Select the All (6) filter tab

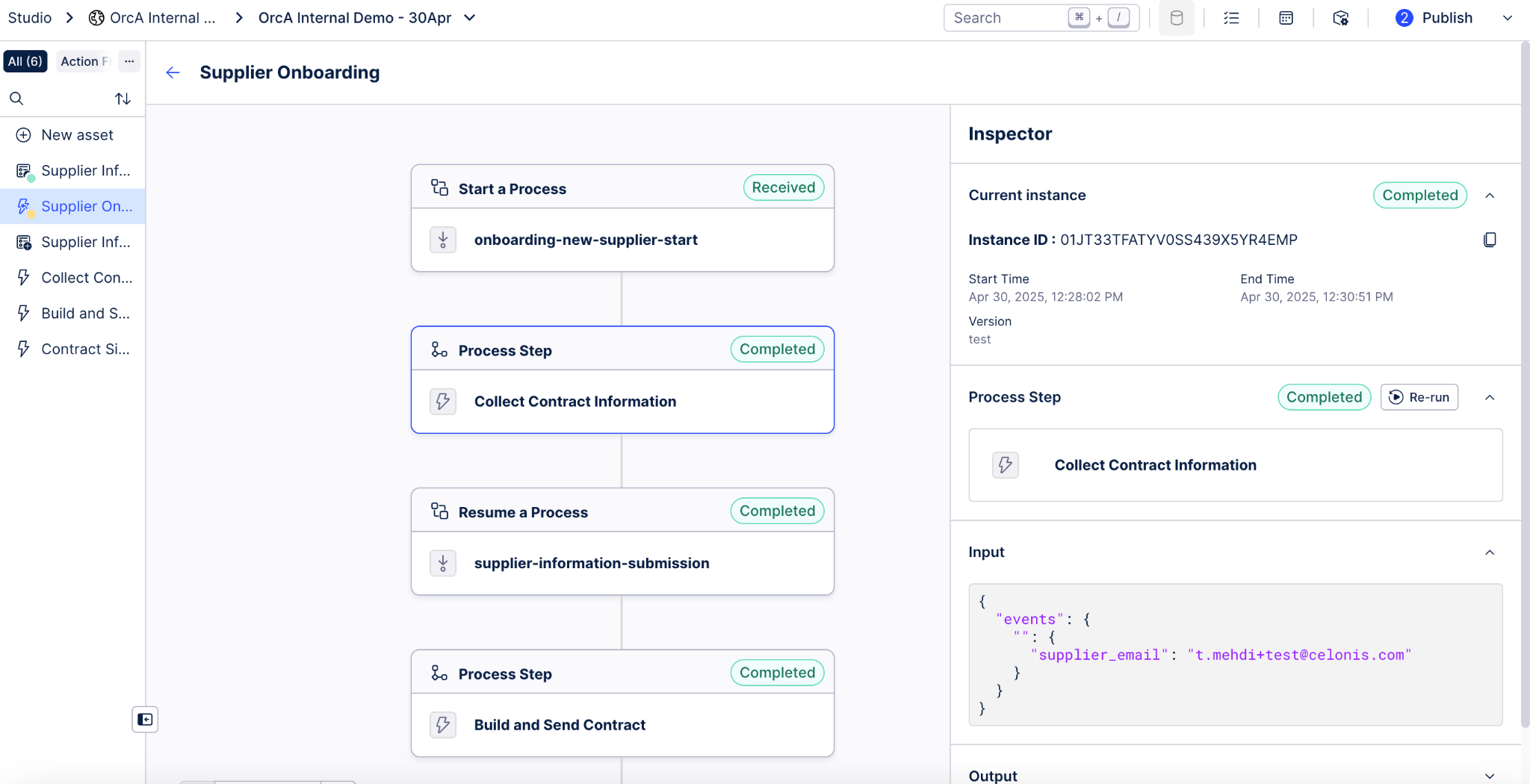[x=25, y=61]
